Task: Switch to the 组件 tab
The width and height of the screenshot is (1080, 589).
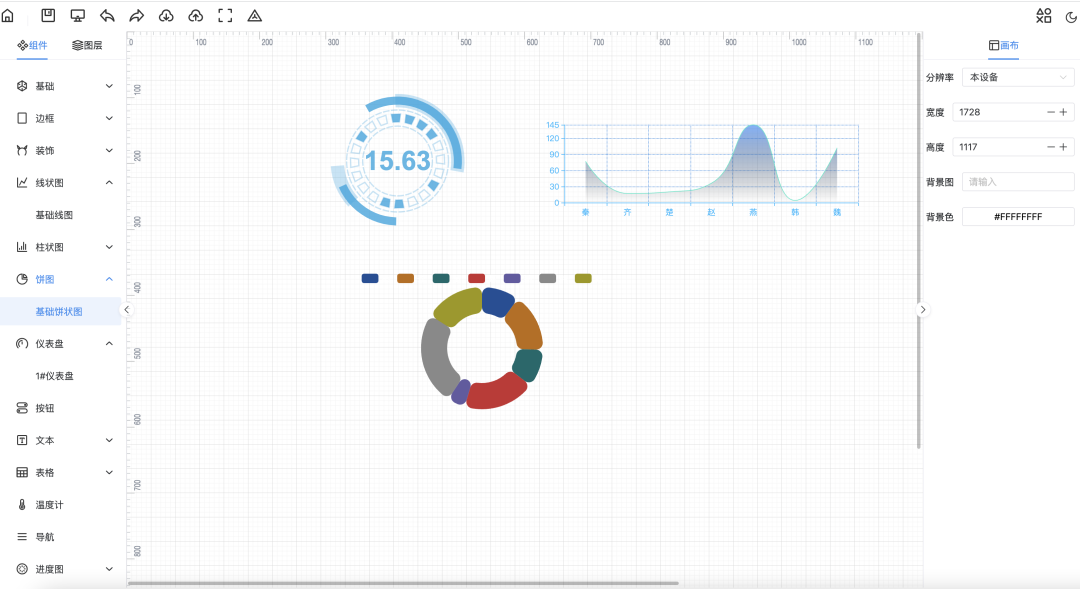Action: [32, 45]
